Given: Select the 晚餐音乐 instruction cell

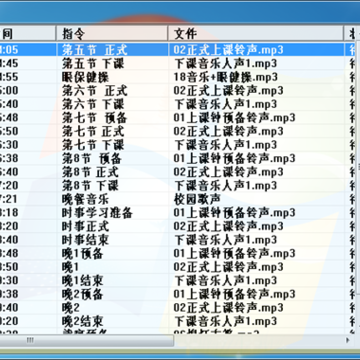Looking at the screenshot, I should (x=85, y=199).
